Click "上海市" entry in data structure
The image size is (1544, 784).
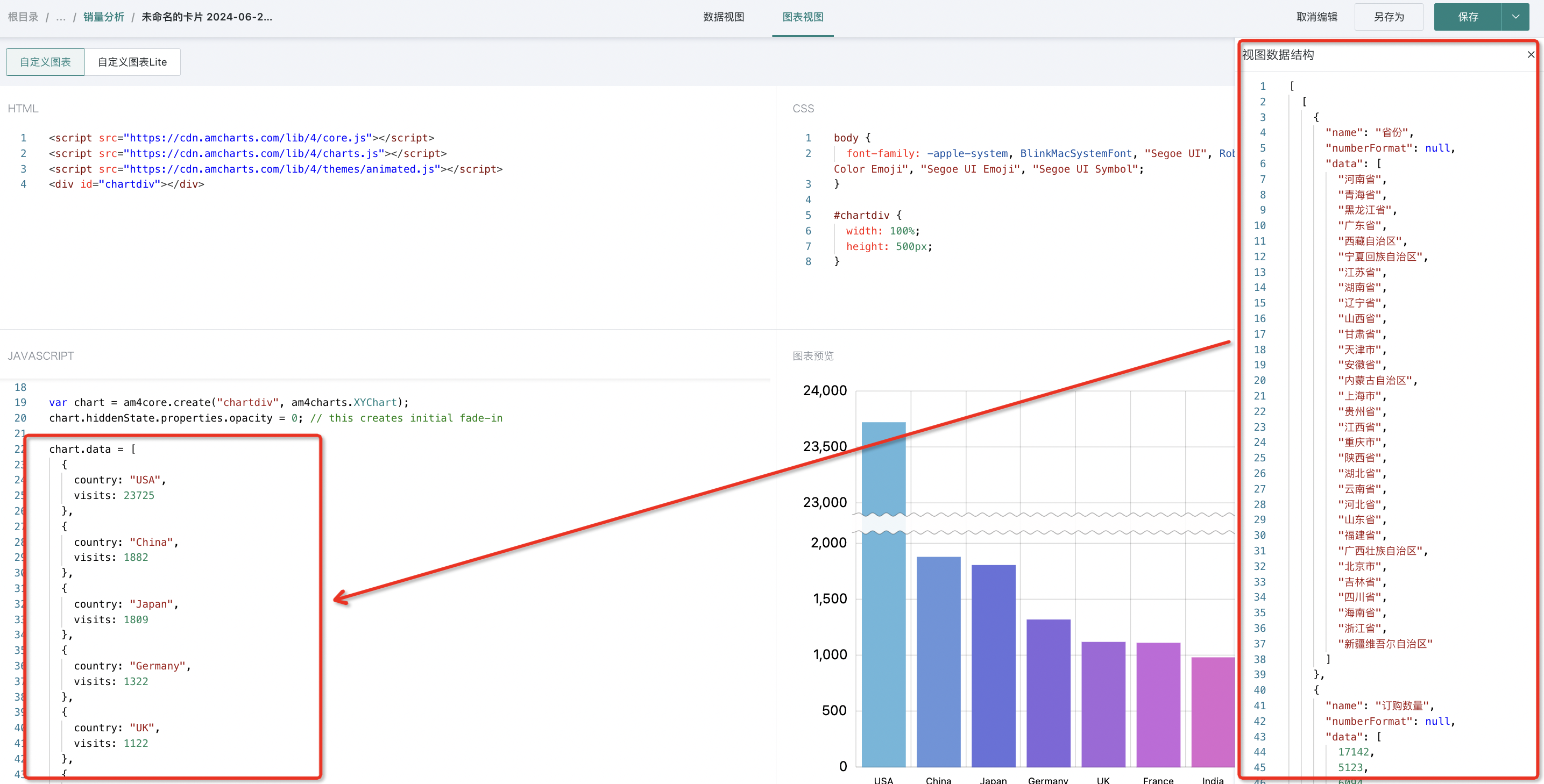coord(1362,396)
